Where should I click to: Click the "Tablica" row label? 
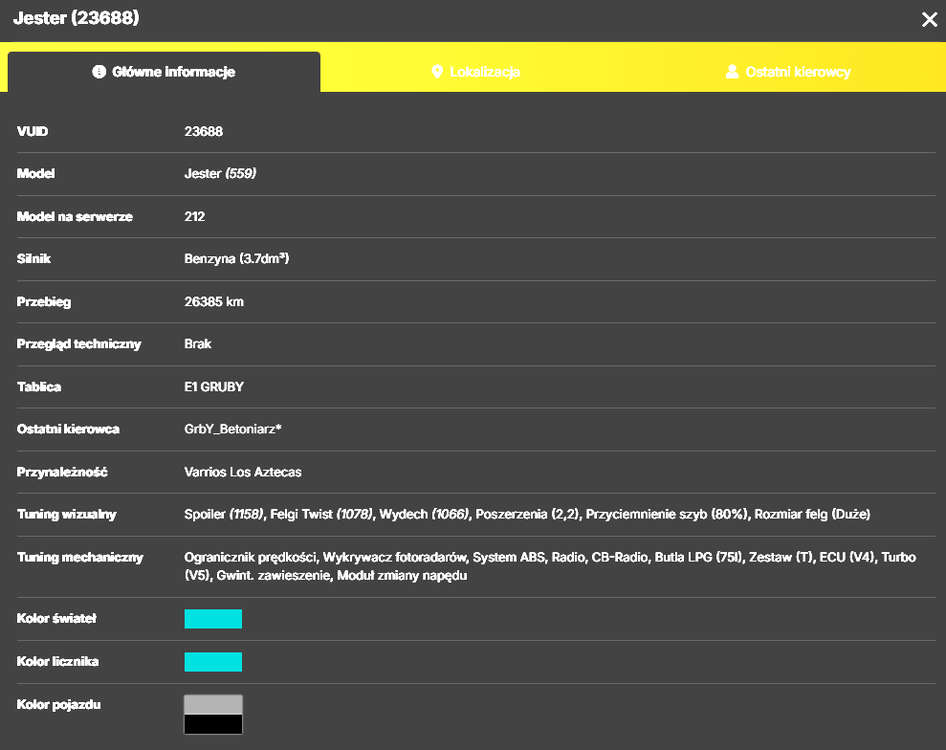39,387
